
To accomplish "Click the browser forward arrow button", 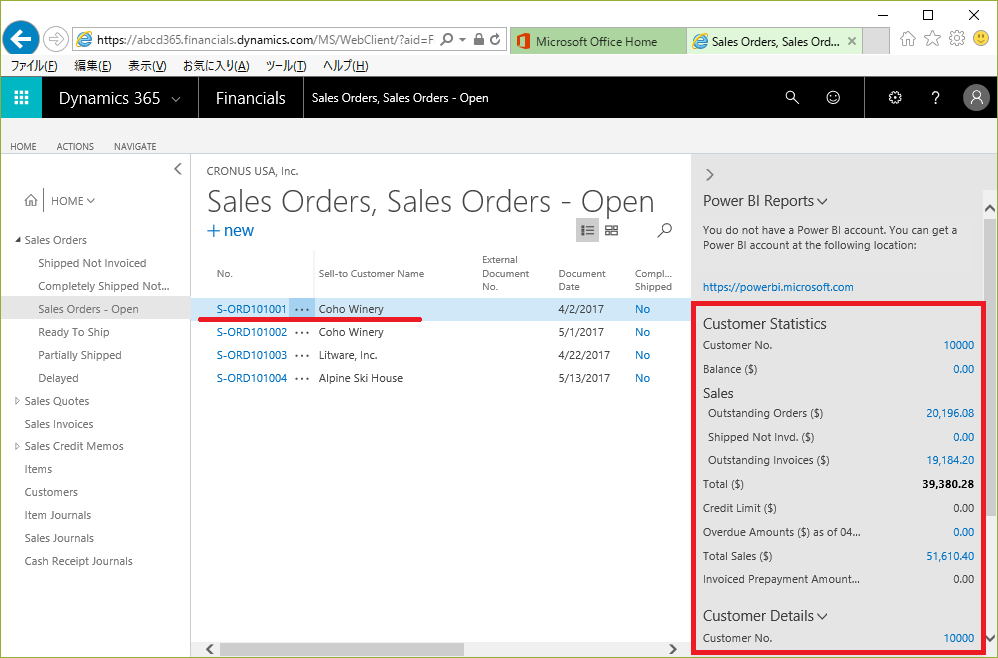I will [56, 39].
